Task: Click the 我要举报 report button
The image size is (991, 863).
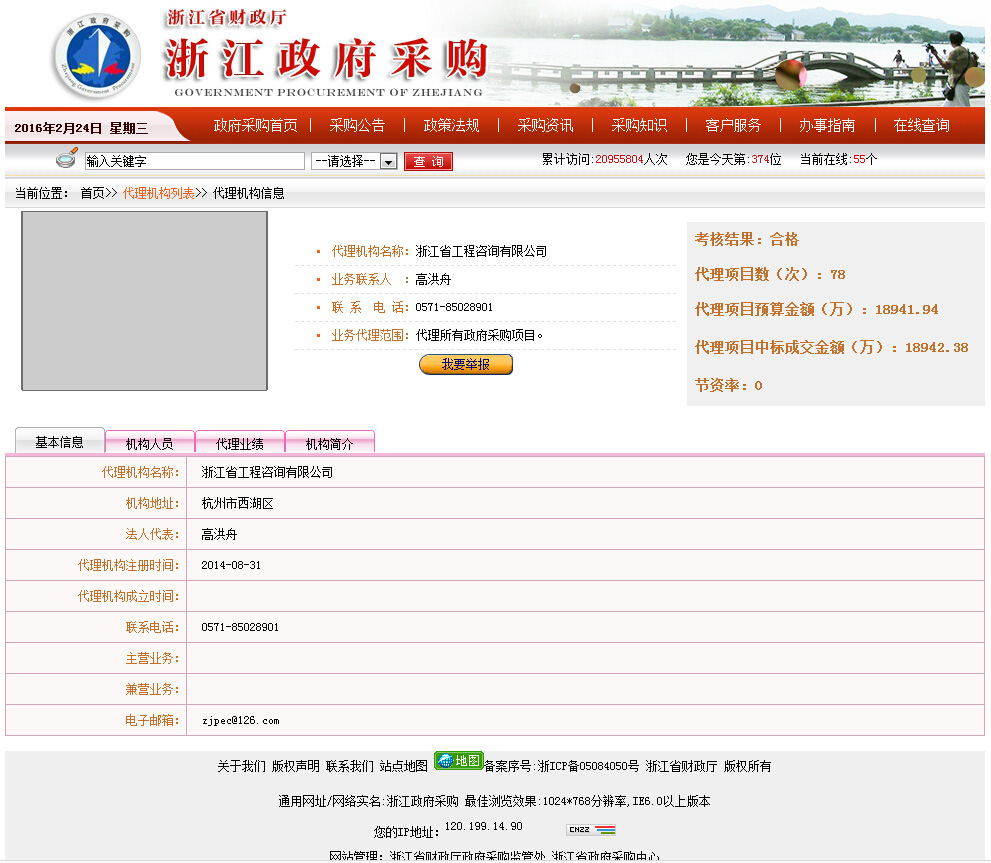Action: click(465, 365)
